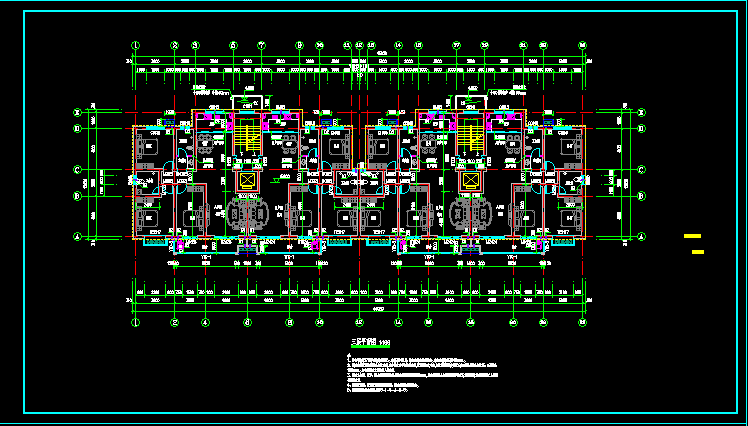
Task: Select the left unit's yellow staircase
Action: pyautogui.click(x=247, y=137)
